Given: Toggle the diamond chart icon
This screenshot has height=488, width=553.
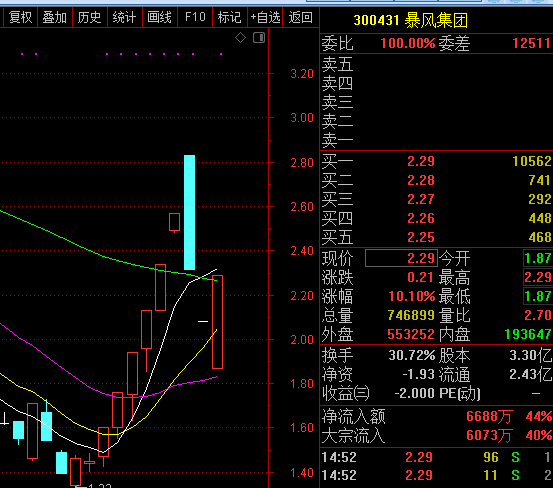Looking at the screenshot, I should pyautogui.click(x=241, y=37).
